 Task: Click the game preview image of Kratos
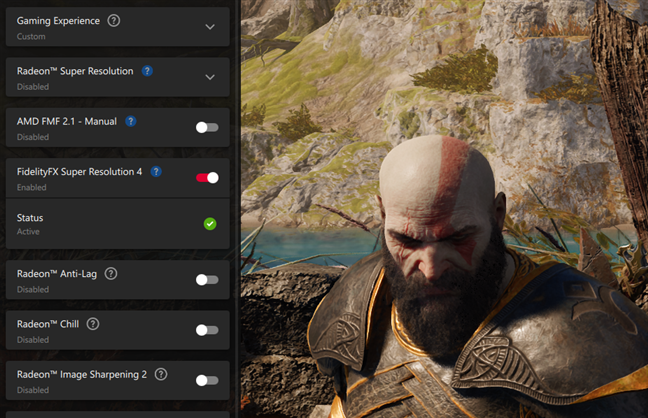444,209
